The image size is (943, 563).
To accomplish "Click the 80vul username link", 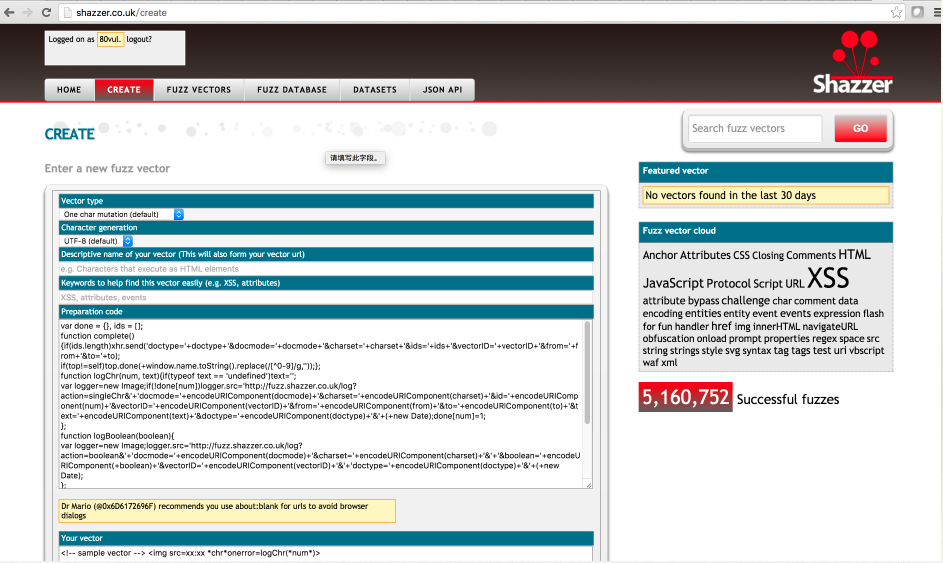I will (110, 39).
